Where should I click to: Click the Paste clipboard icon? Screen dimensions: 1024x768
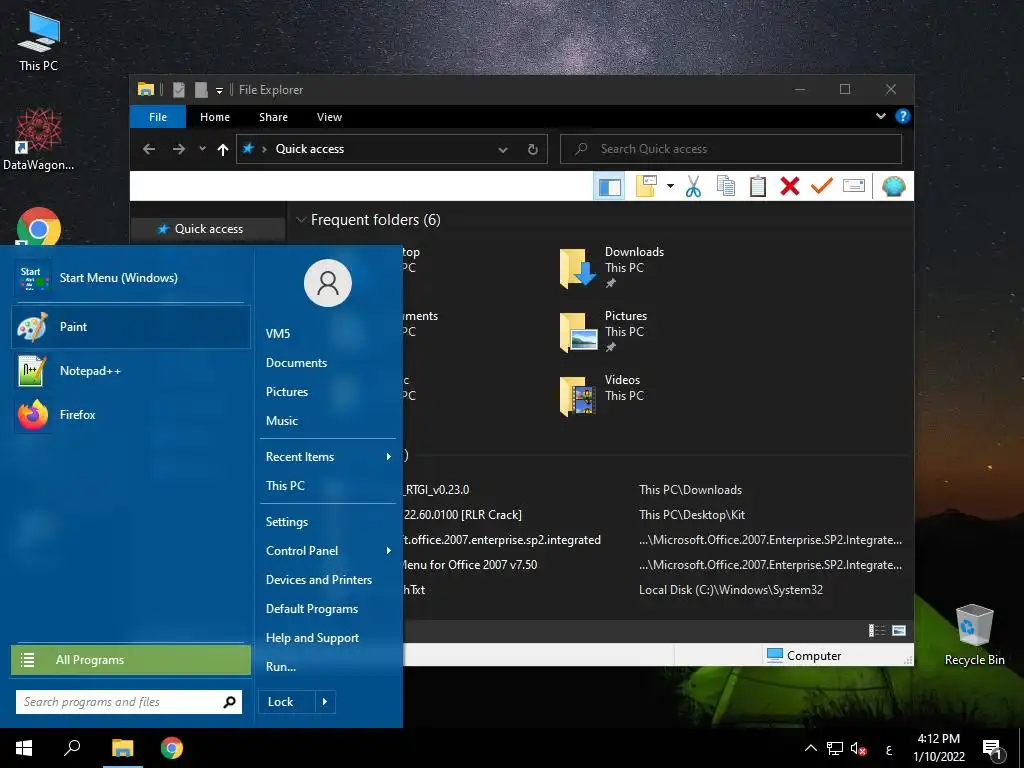[x=758, y=187]
